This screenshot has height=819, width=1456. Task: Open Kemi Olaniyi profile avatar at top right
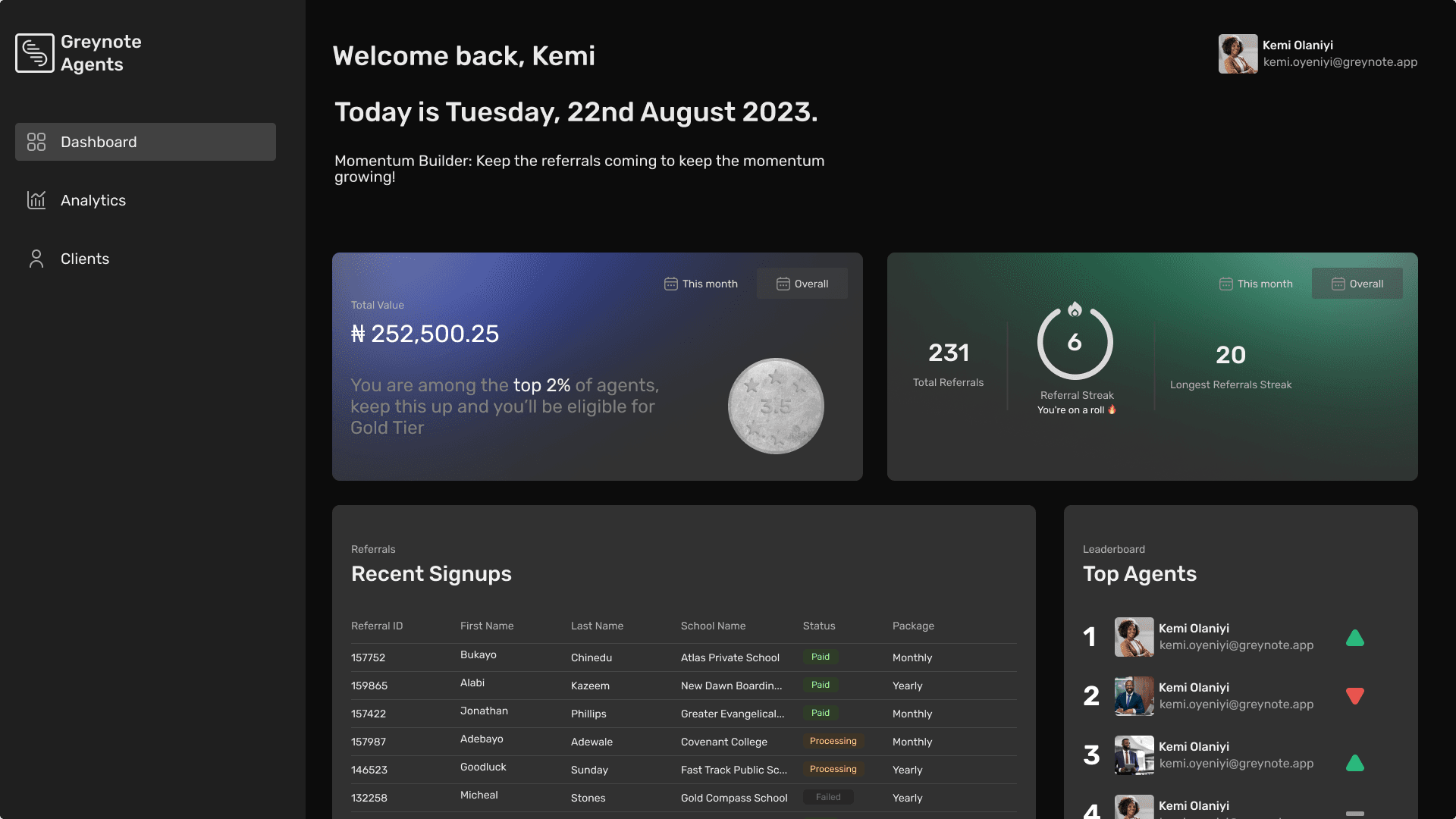(x=1238, y=54)
